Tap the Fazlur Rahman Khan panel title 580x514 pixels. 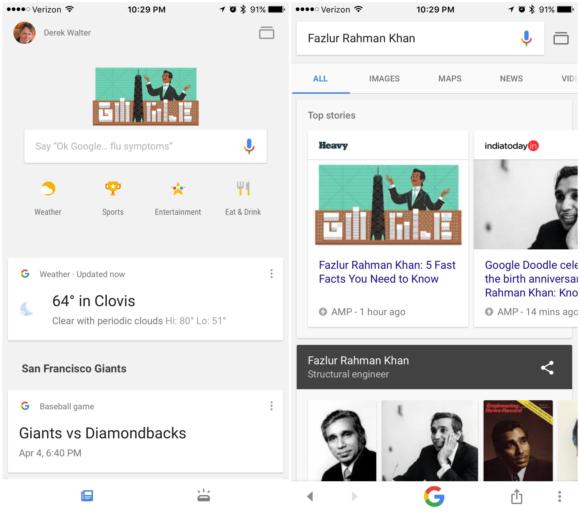click(x=358, y=361)
